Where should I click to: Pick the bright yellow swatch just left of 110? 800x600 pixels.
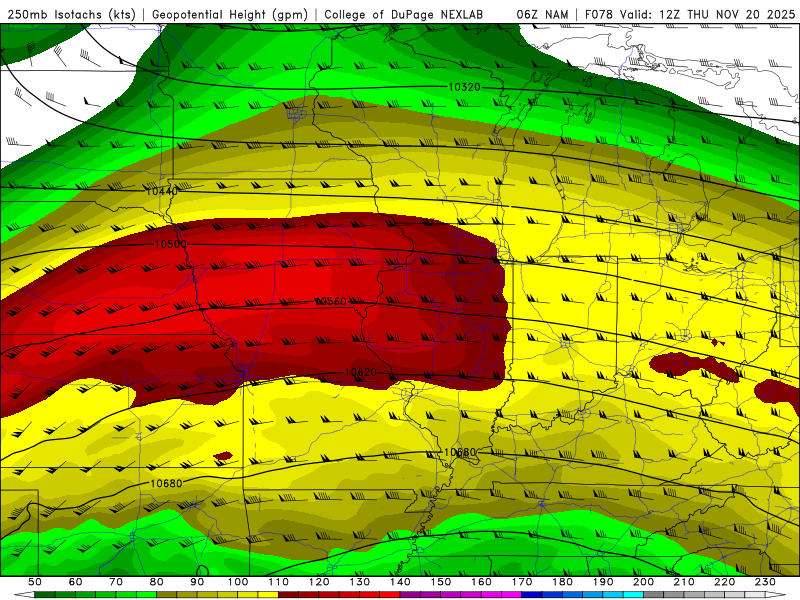268,595
